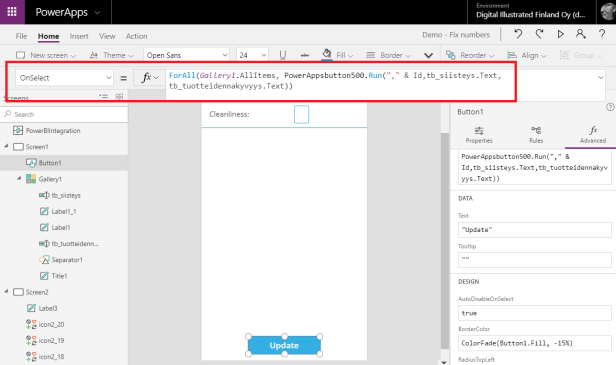Open the help question mark icon
The image size is (616, 365).
(602, 34)
